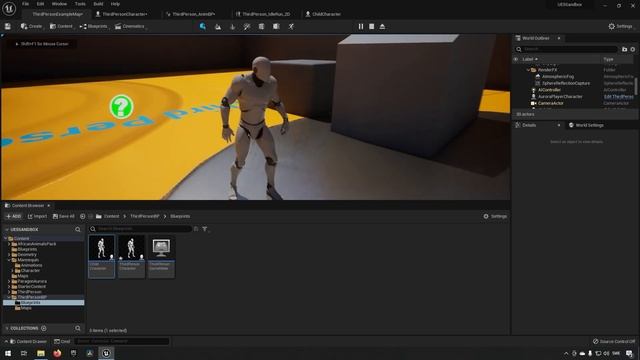Viewport: 640px width, 360px height.
Task: Click the Type column header
Action: pyautogui.click(x=608, y=59)
